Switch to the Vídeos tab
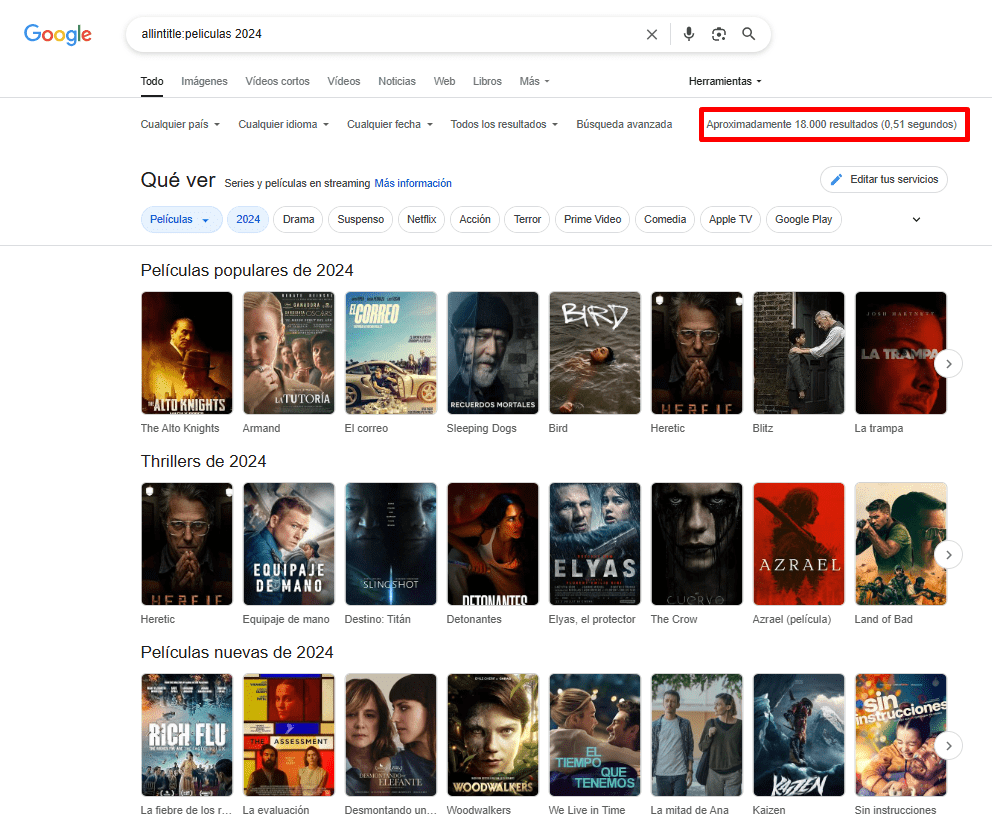 point(344,82)
